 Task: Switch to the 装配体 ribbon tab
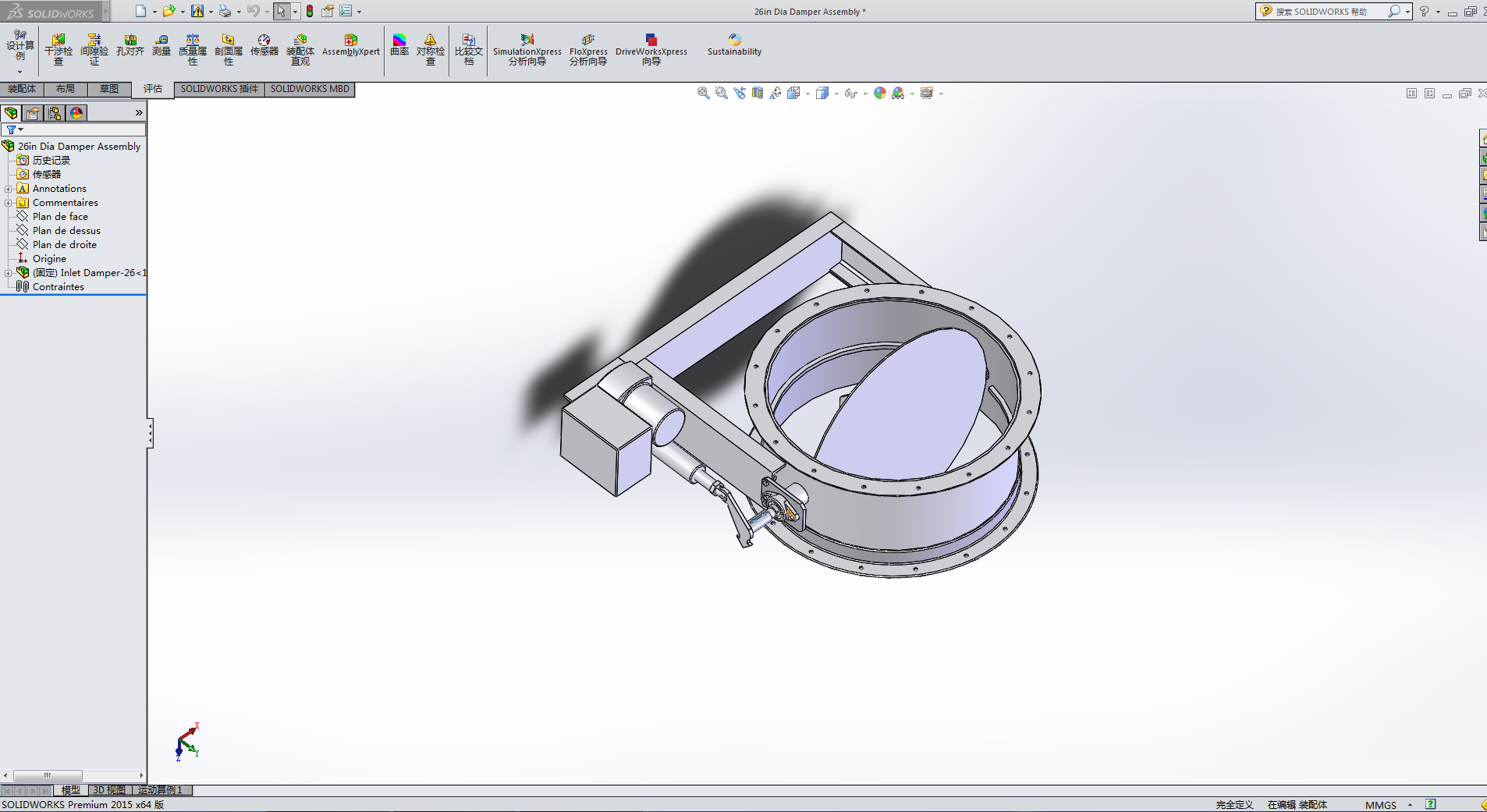click(22, 89)
